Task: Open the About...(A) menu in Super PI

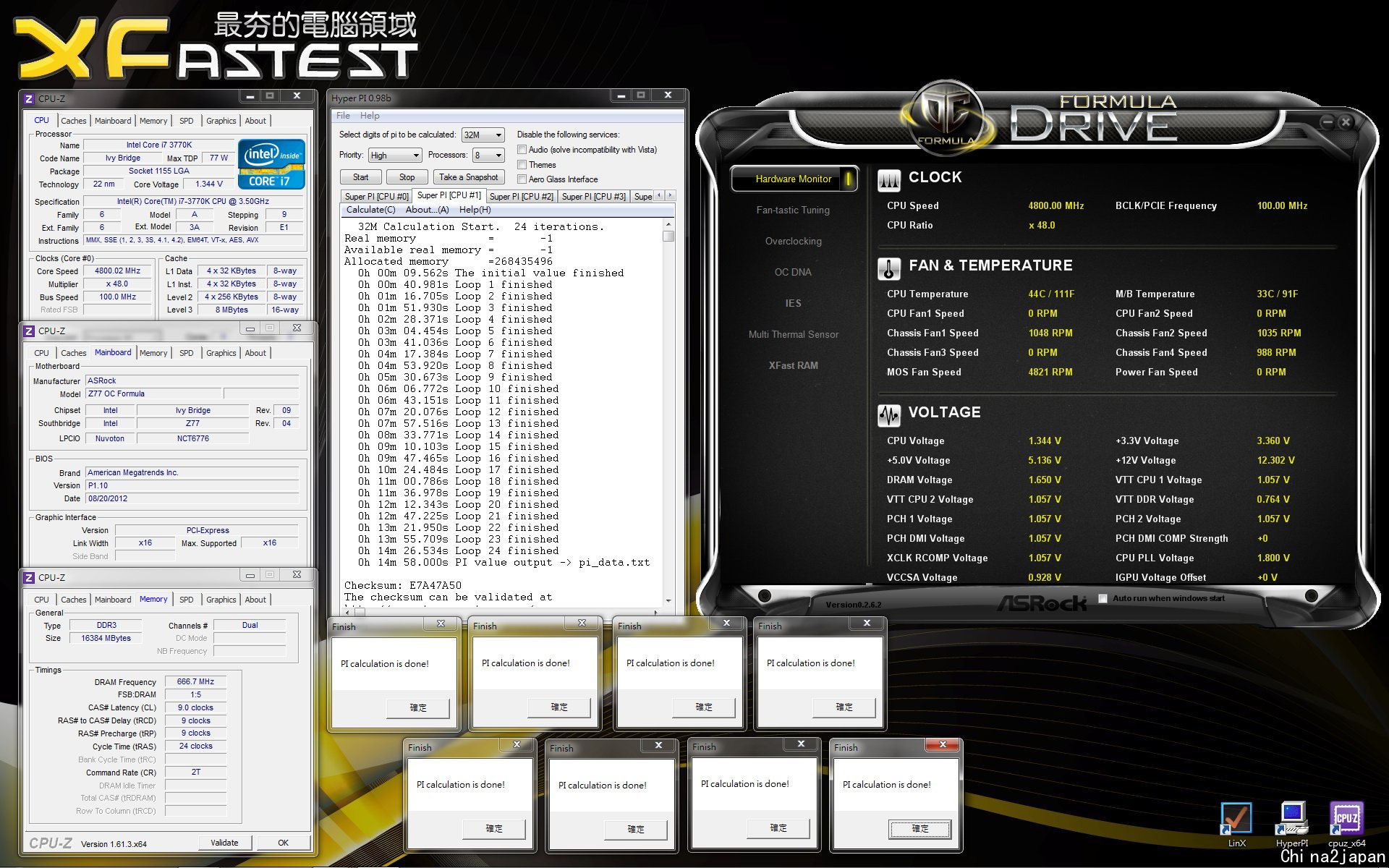Action: point(427,210)
